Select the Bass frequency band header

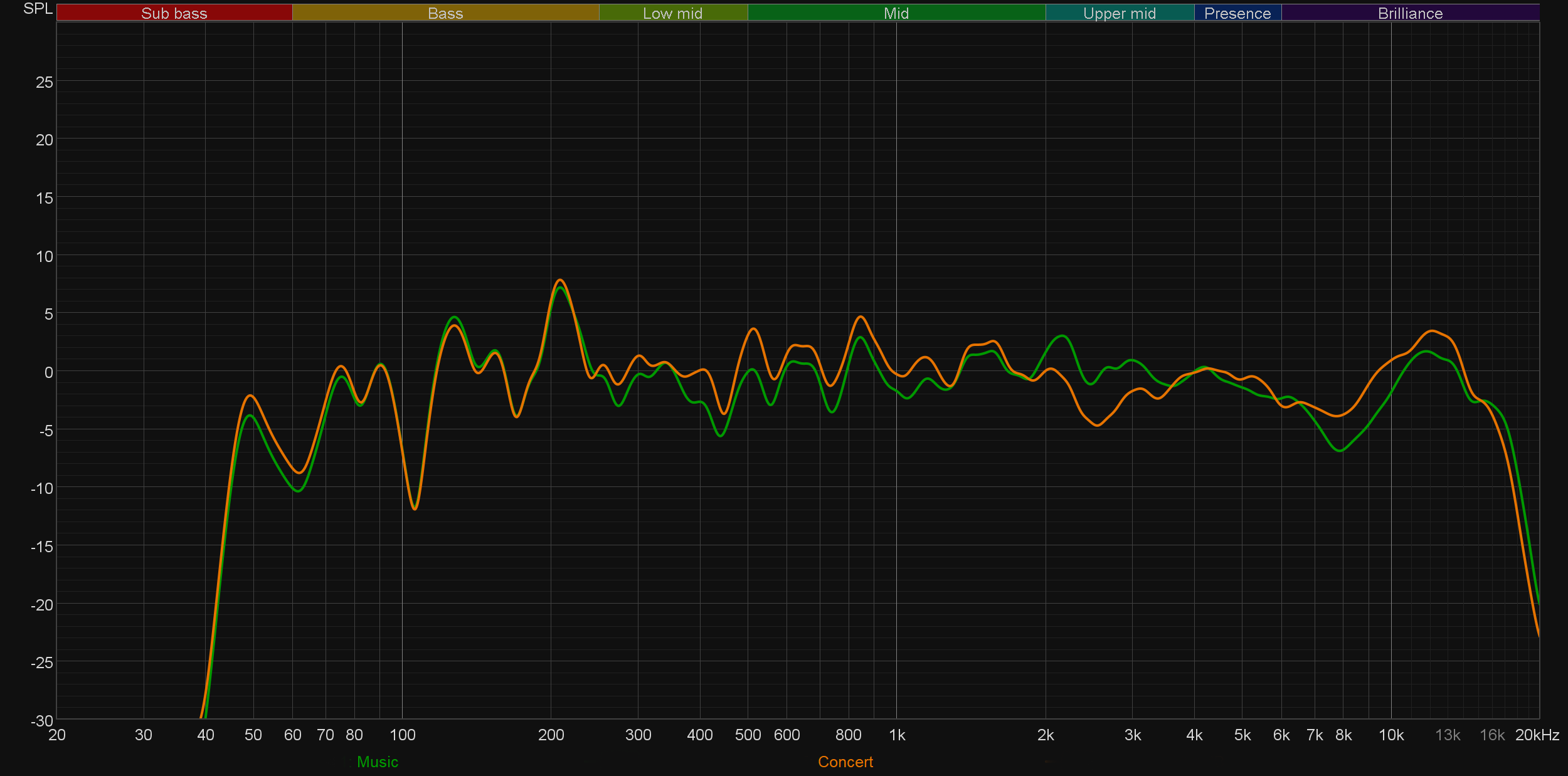coord(445,13)
